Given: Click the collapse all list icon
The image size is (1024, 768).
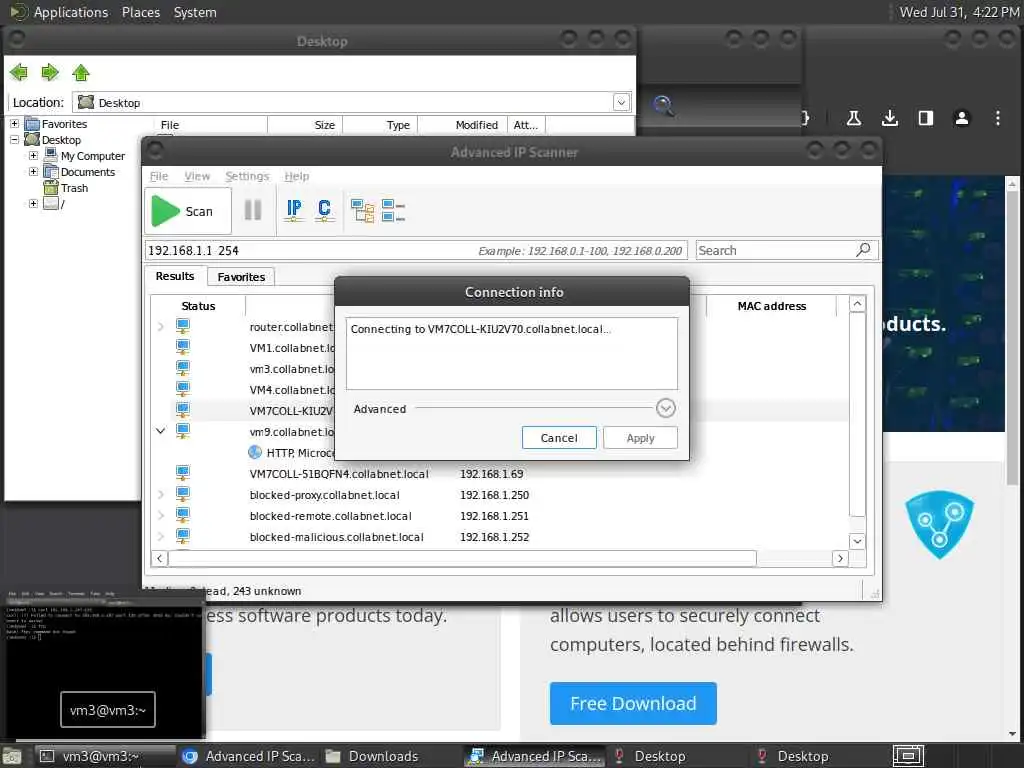Looking at the screenshot, I should (393, 211).
